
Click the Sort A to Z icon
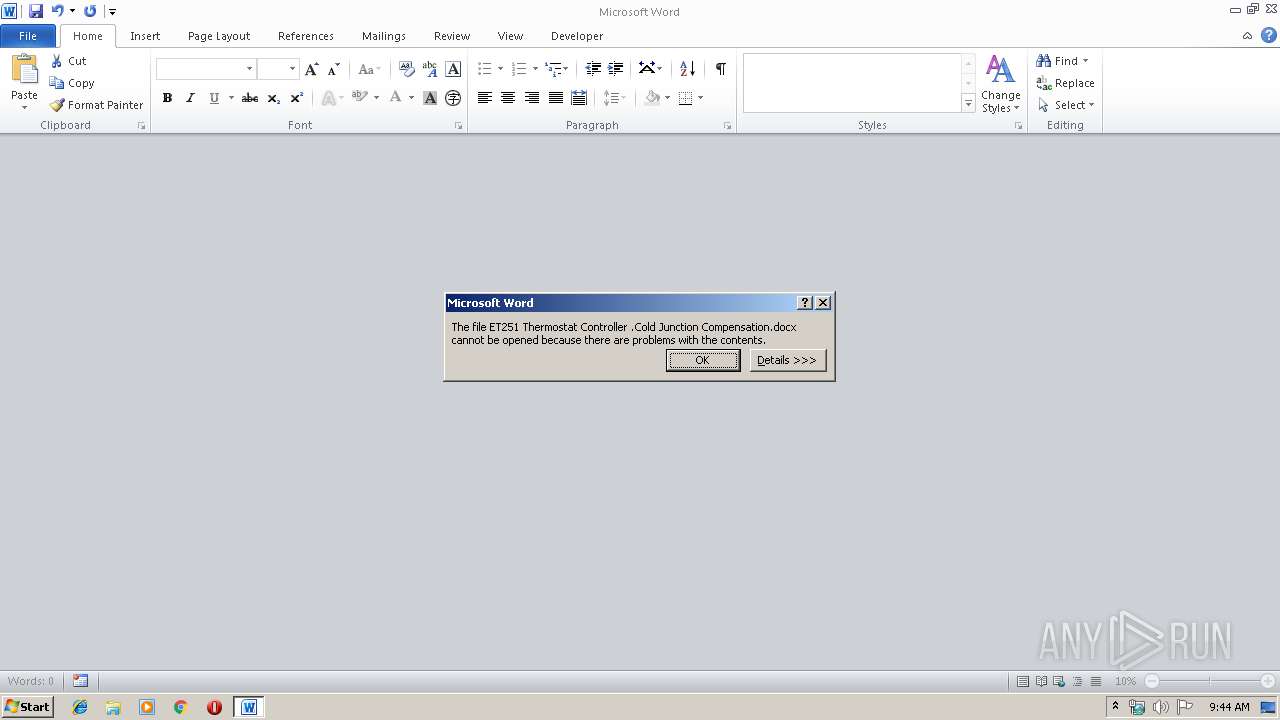click(x=687, y=69)
